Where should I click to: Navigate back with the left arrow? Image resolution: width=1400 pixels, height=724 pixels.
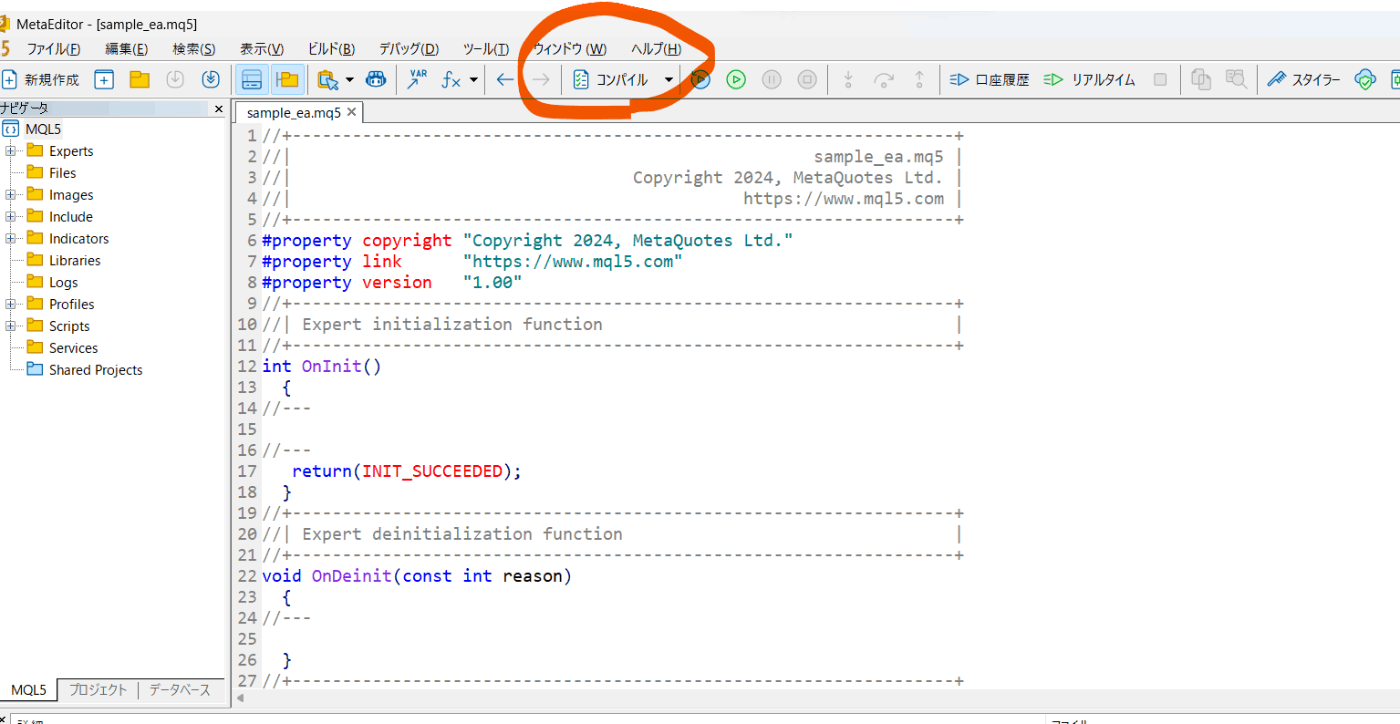pos(505,80)
